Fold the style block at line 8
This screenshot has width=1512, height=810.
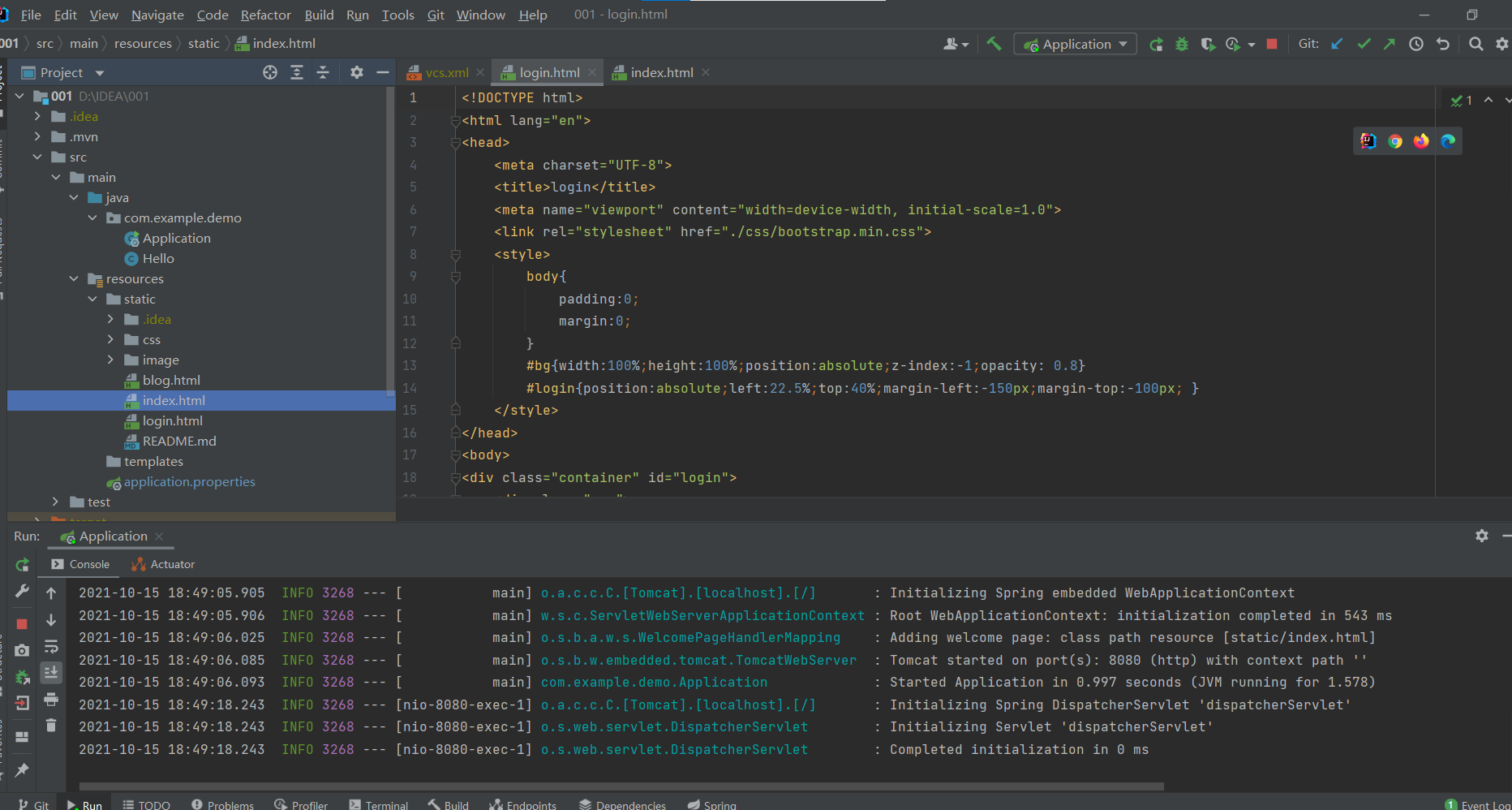[x=455, y=255]
